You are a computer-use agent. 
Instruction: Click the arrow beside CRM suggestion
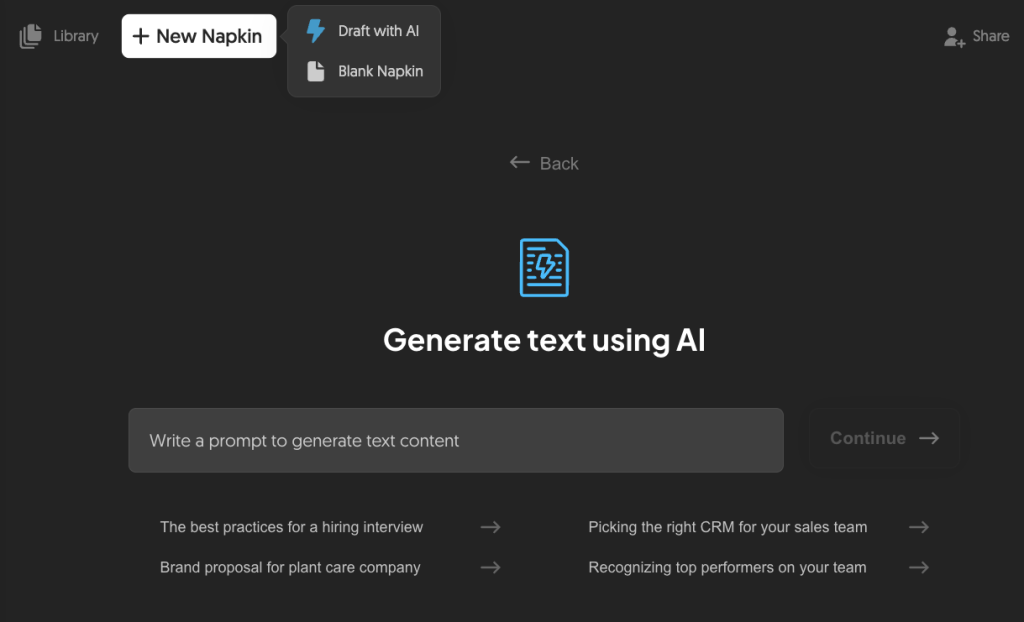pos(918,527)
